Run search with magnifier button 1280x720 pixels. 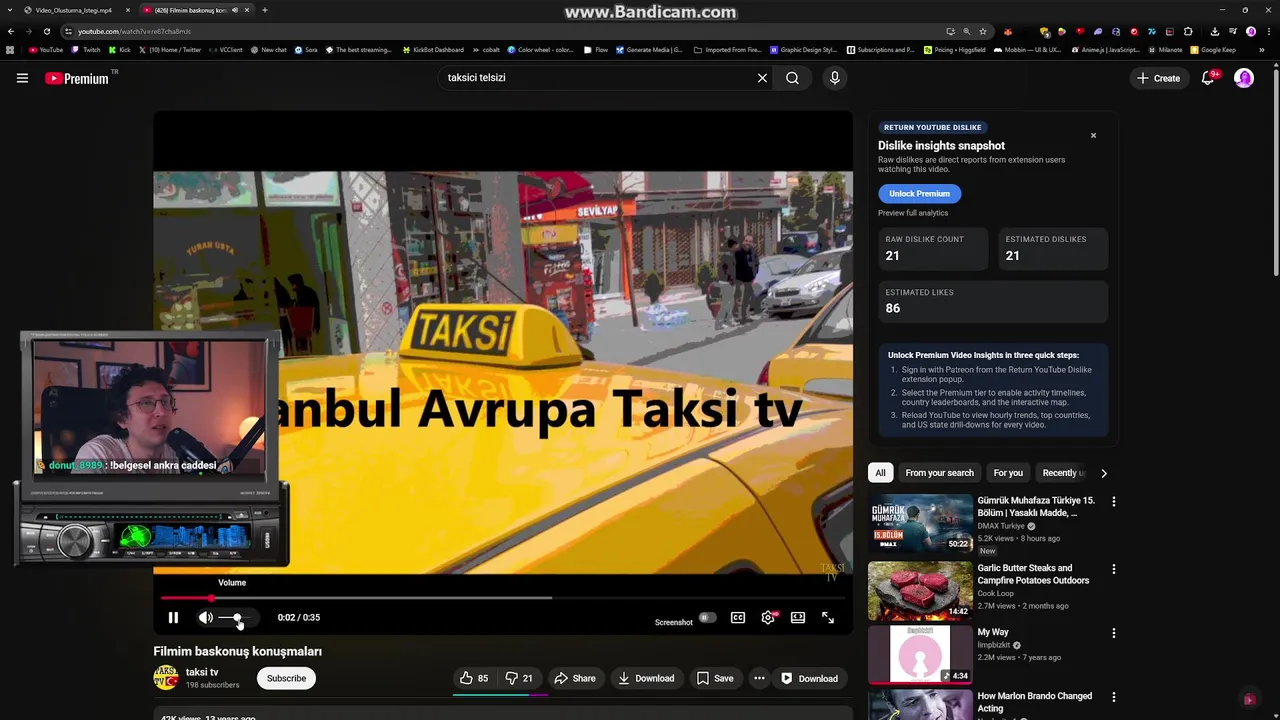(792, 78)
